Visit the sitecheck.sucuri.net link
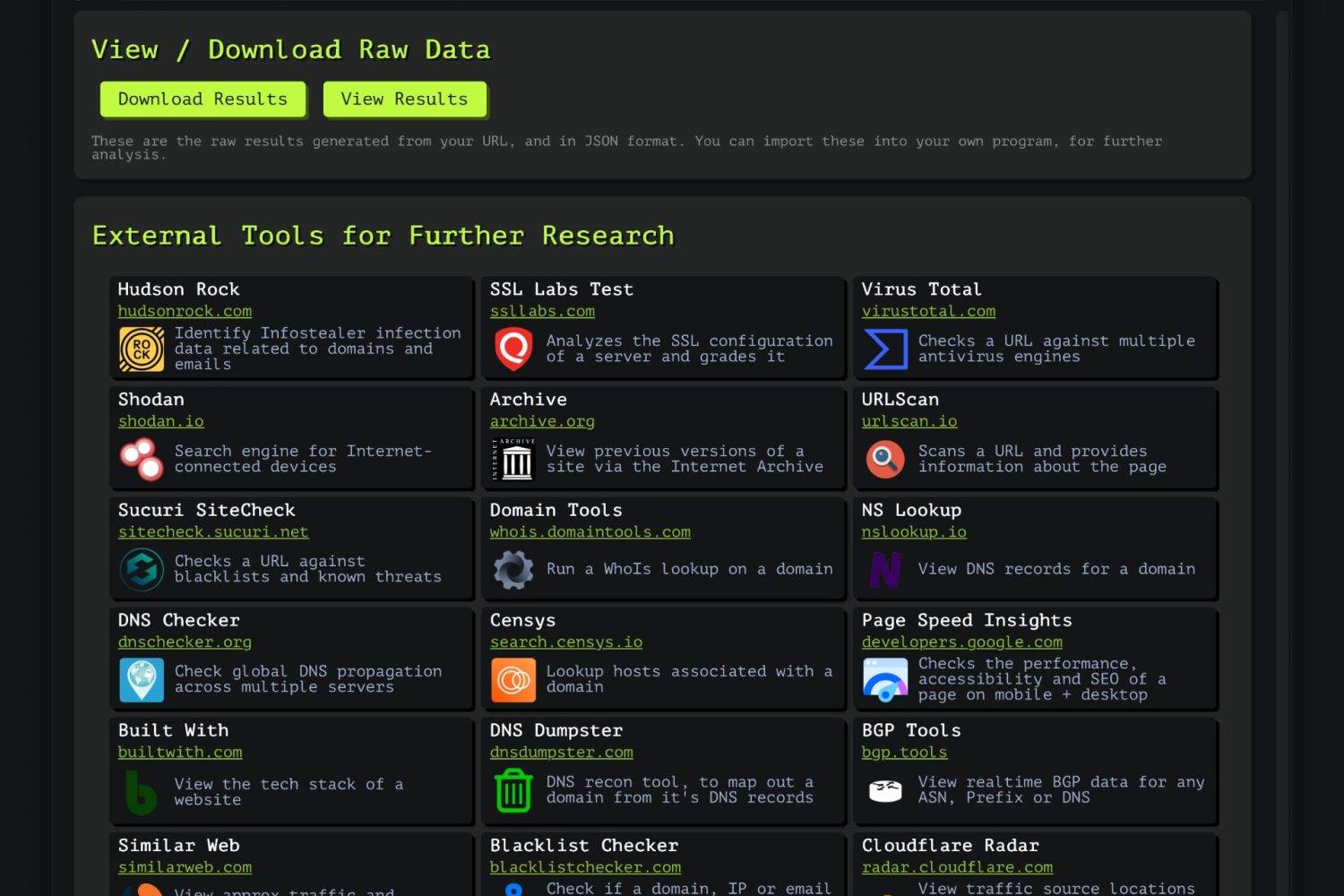 click(213, 531)
